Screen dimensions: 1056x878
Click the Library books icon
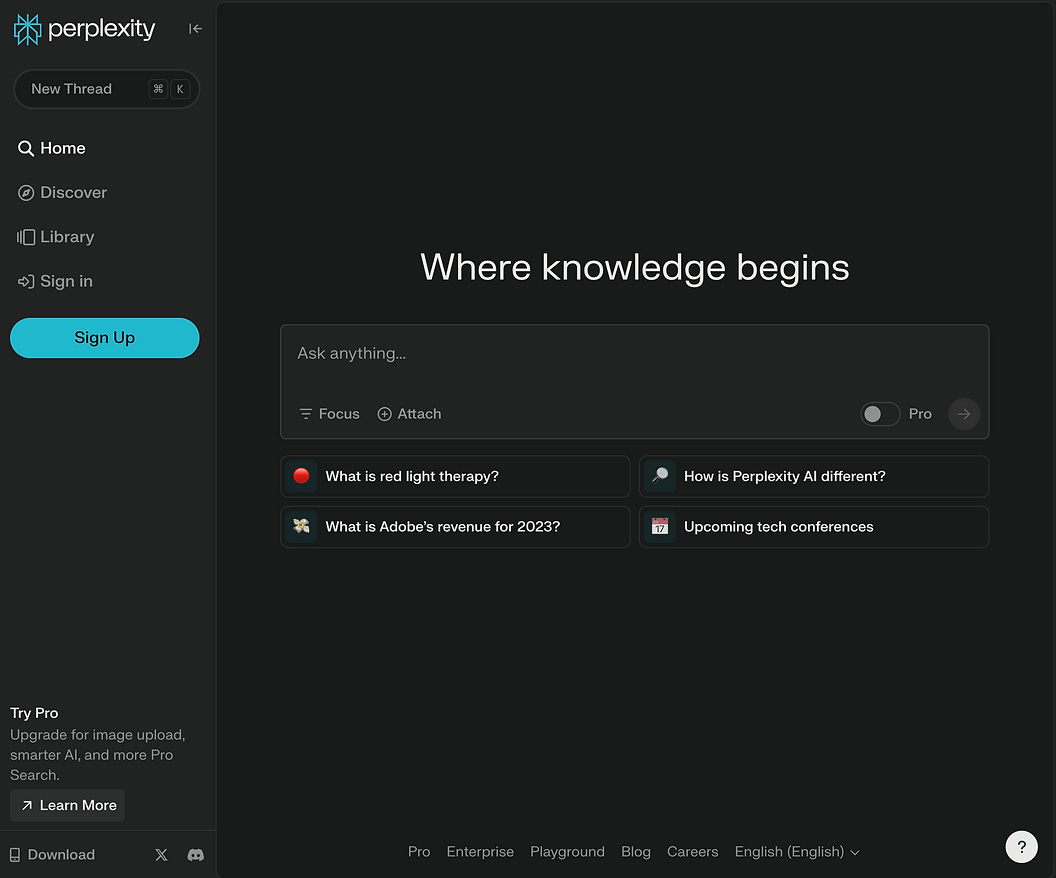click(x=26, y=237)
